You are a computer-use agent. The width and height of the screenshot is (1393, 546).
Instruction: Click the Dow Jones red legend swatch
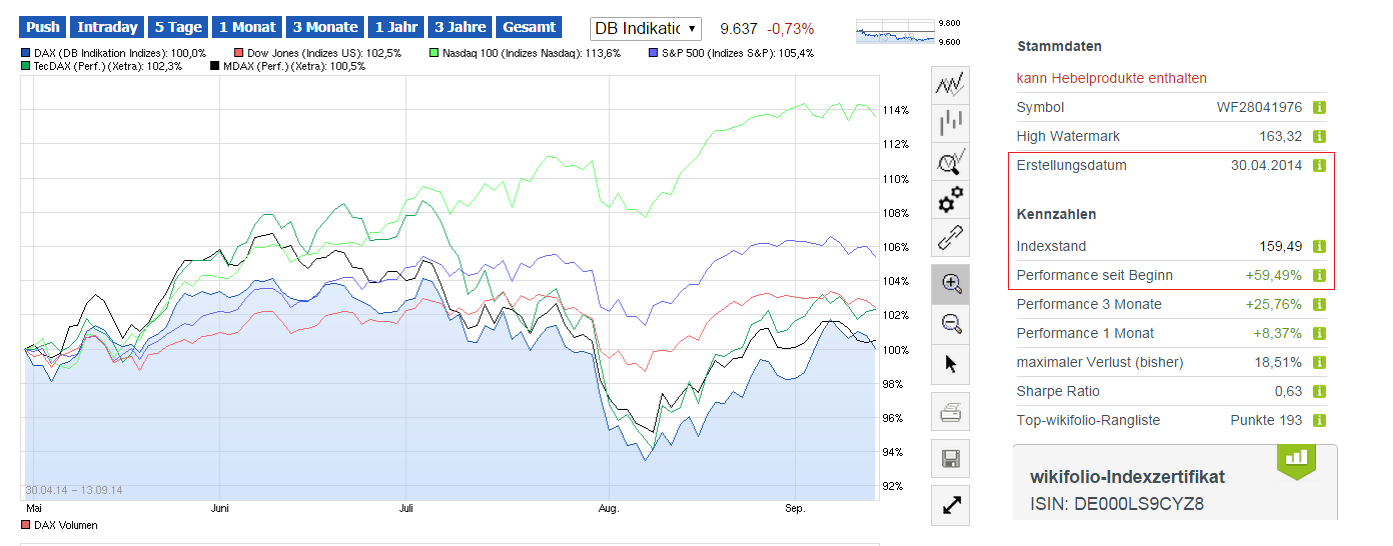[238, 53]
